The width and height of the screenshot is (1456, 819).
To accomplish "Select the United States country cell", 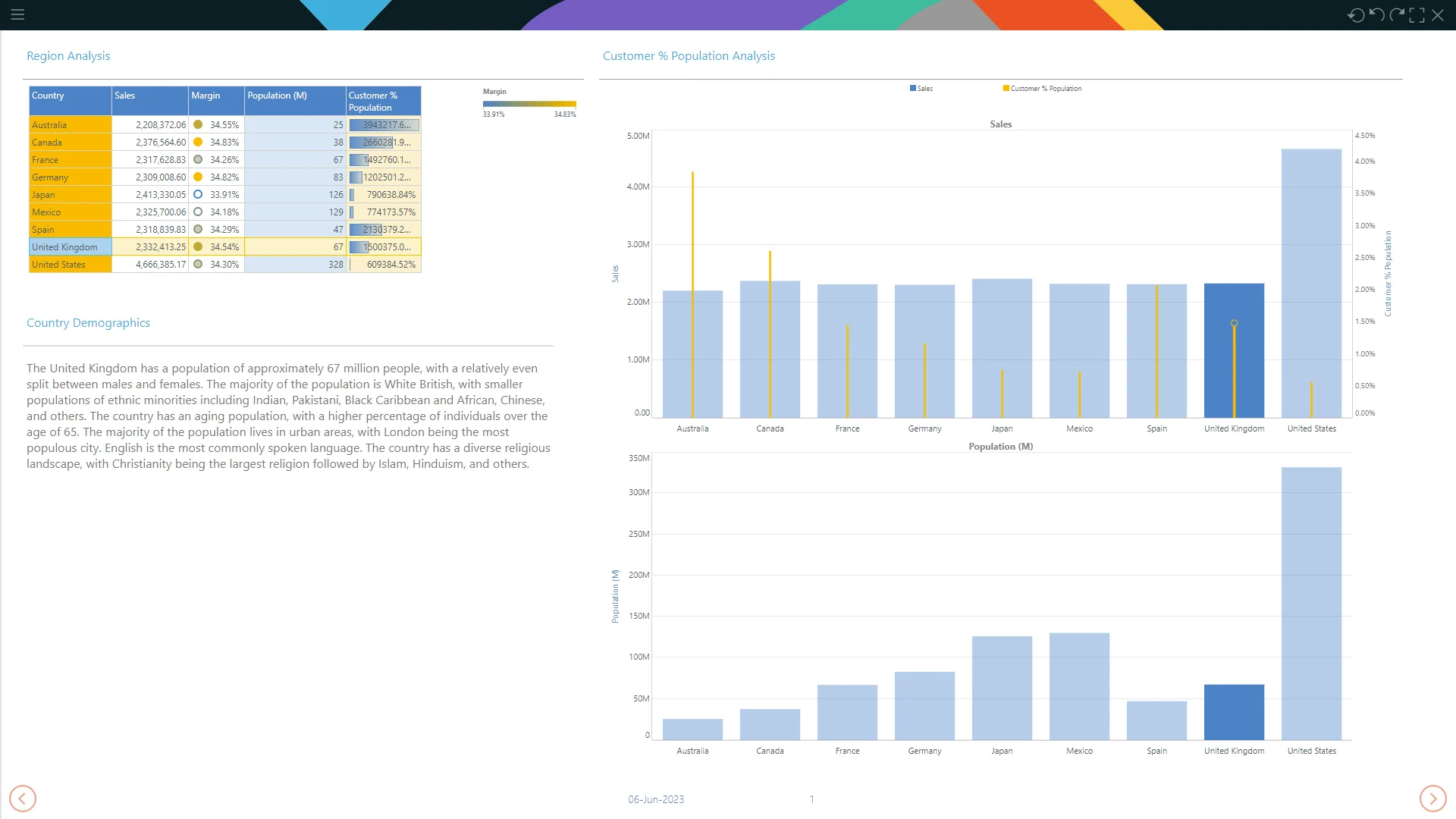I will click(70, 265).
